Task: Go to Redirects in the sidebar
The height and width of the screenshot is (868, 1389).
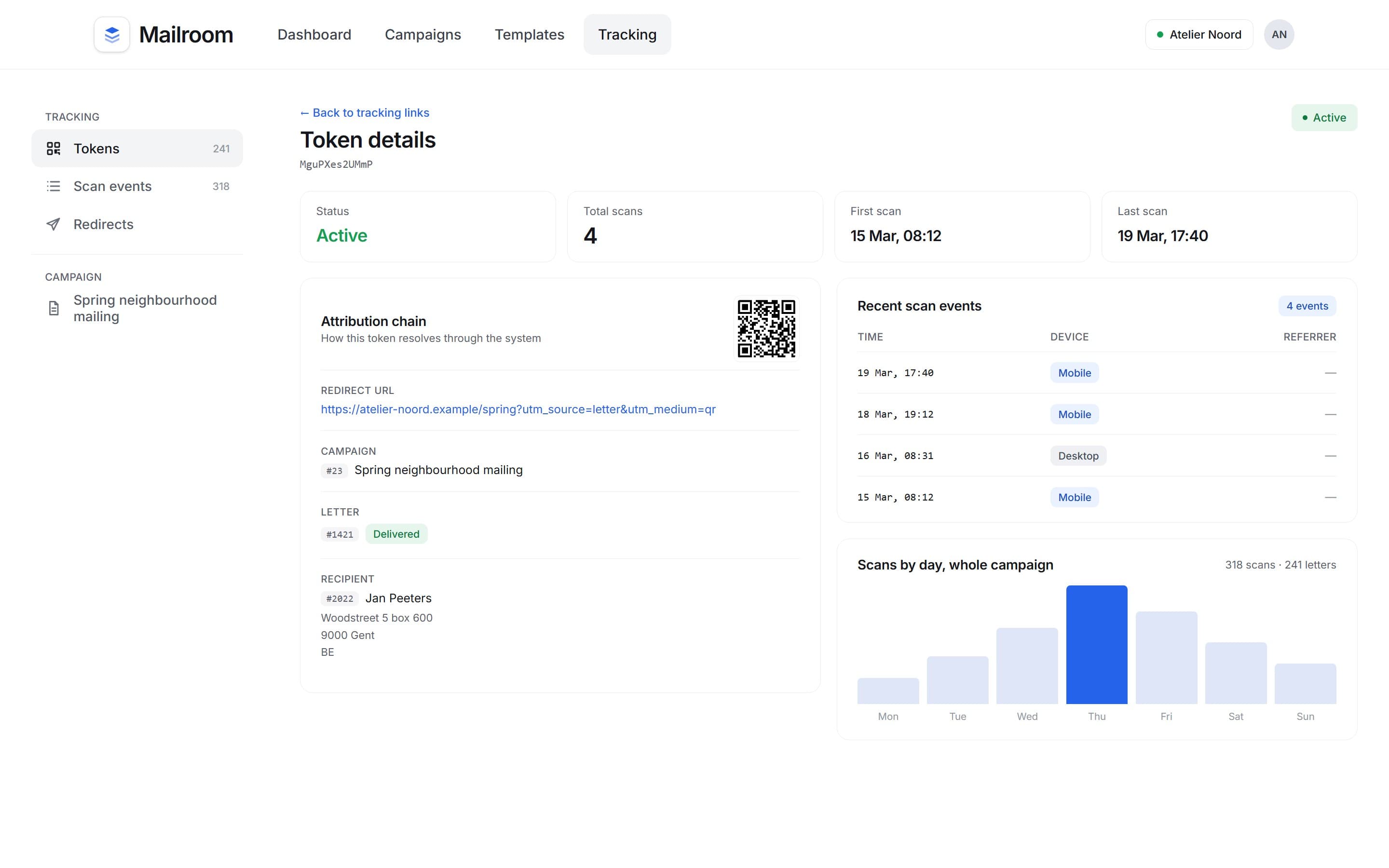Action: [137, 224]
